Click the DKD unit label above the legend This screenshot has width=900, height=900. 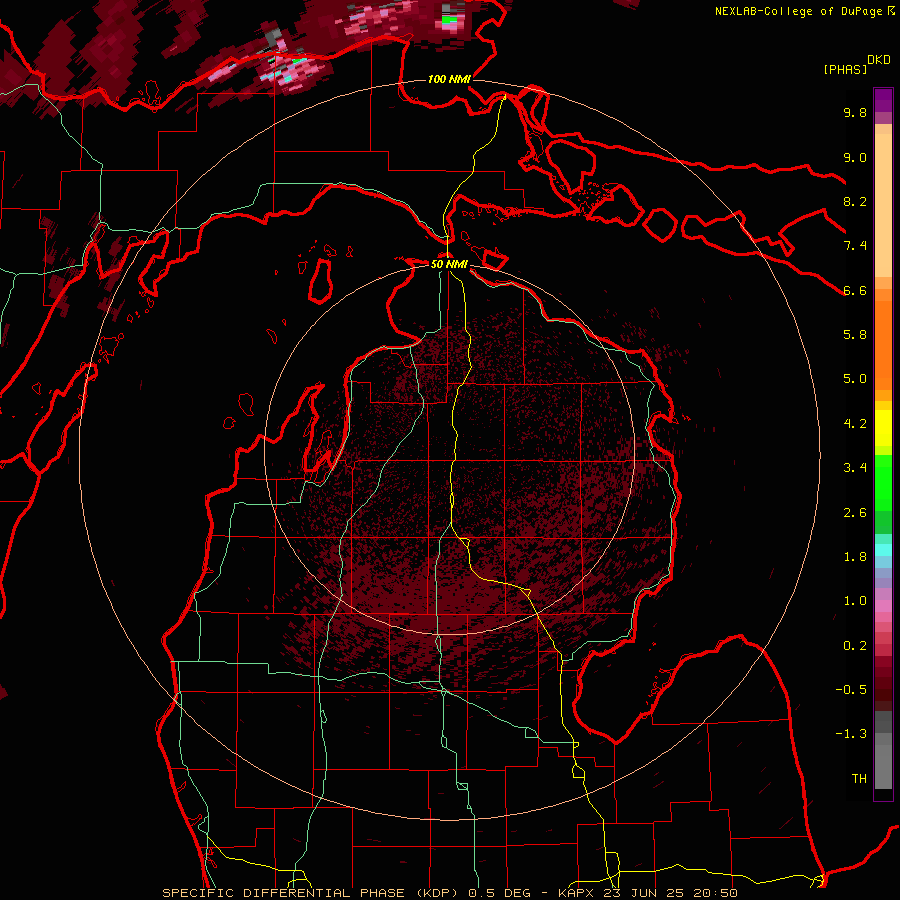pyautogui.click(x=879, y=60)
